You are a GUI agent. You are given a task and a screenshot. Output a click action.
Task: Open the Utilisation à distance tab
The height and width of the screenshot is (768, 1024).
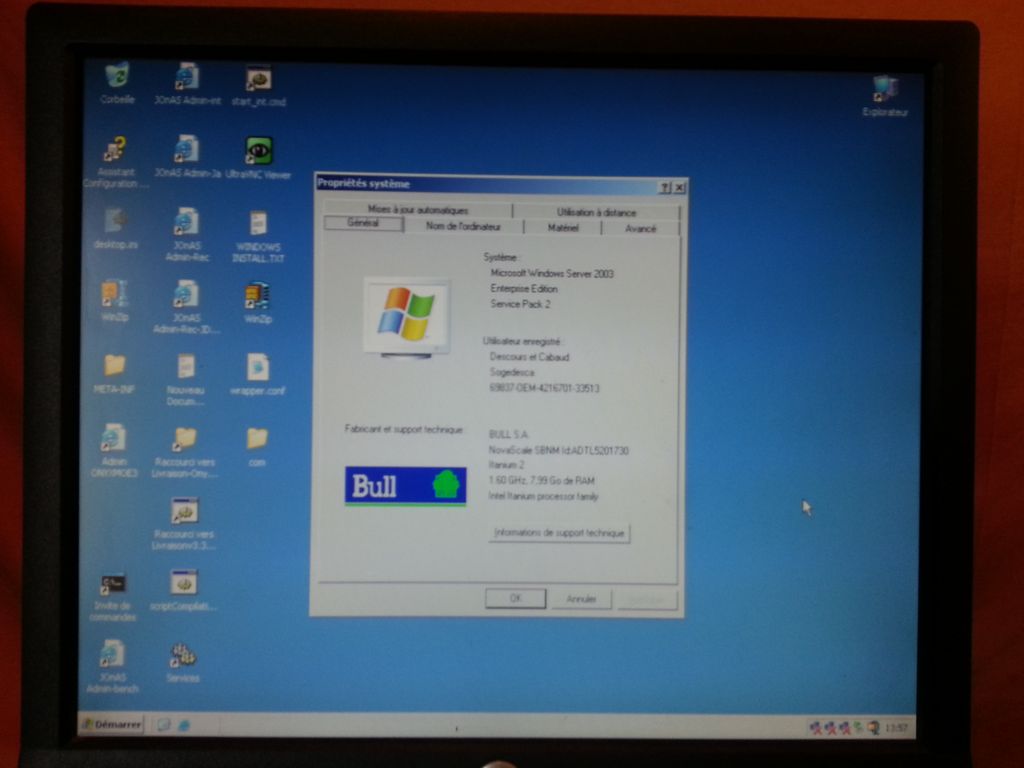pos(596,212)
